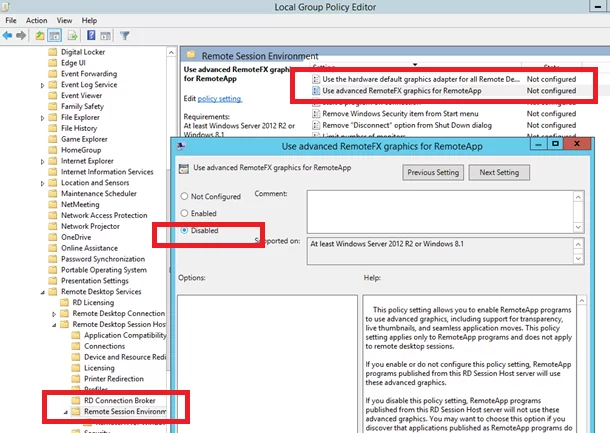
Task: Select the Application Compatibility tree item
Action: pos(125,335)
